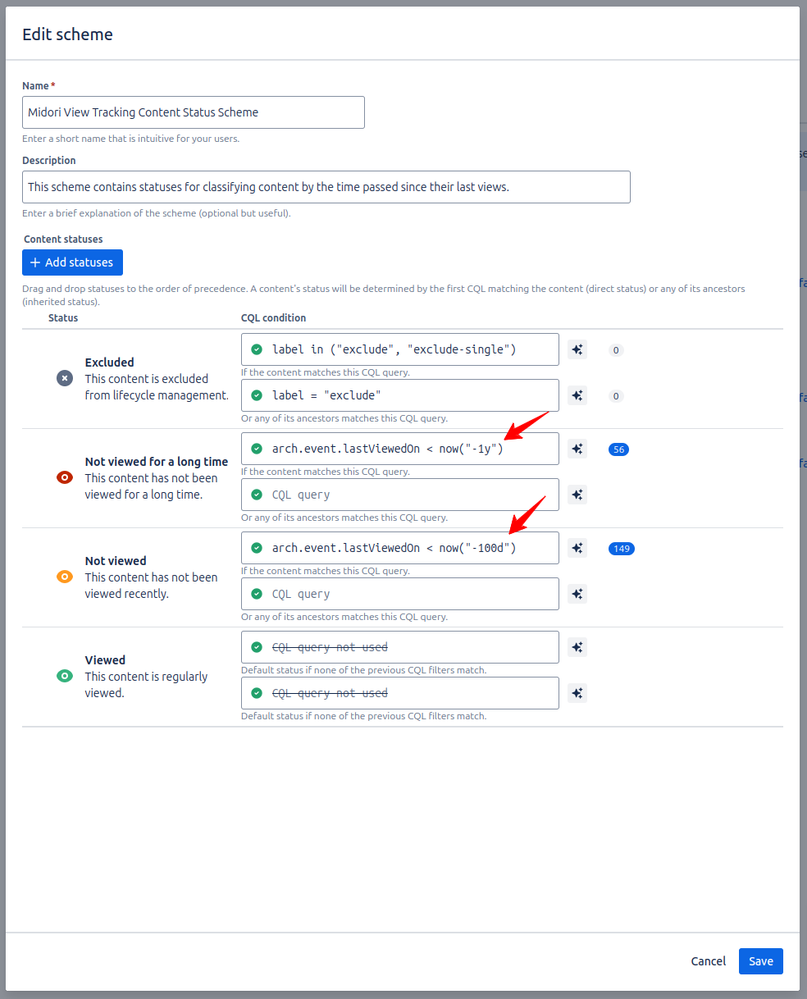Edit the lastViewedOn < now("-100d") query

(x=400, y=548)
